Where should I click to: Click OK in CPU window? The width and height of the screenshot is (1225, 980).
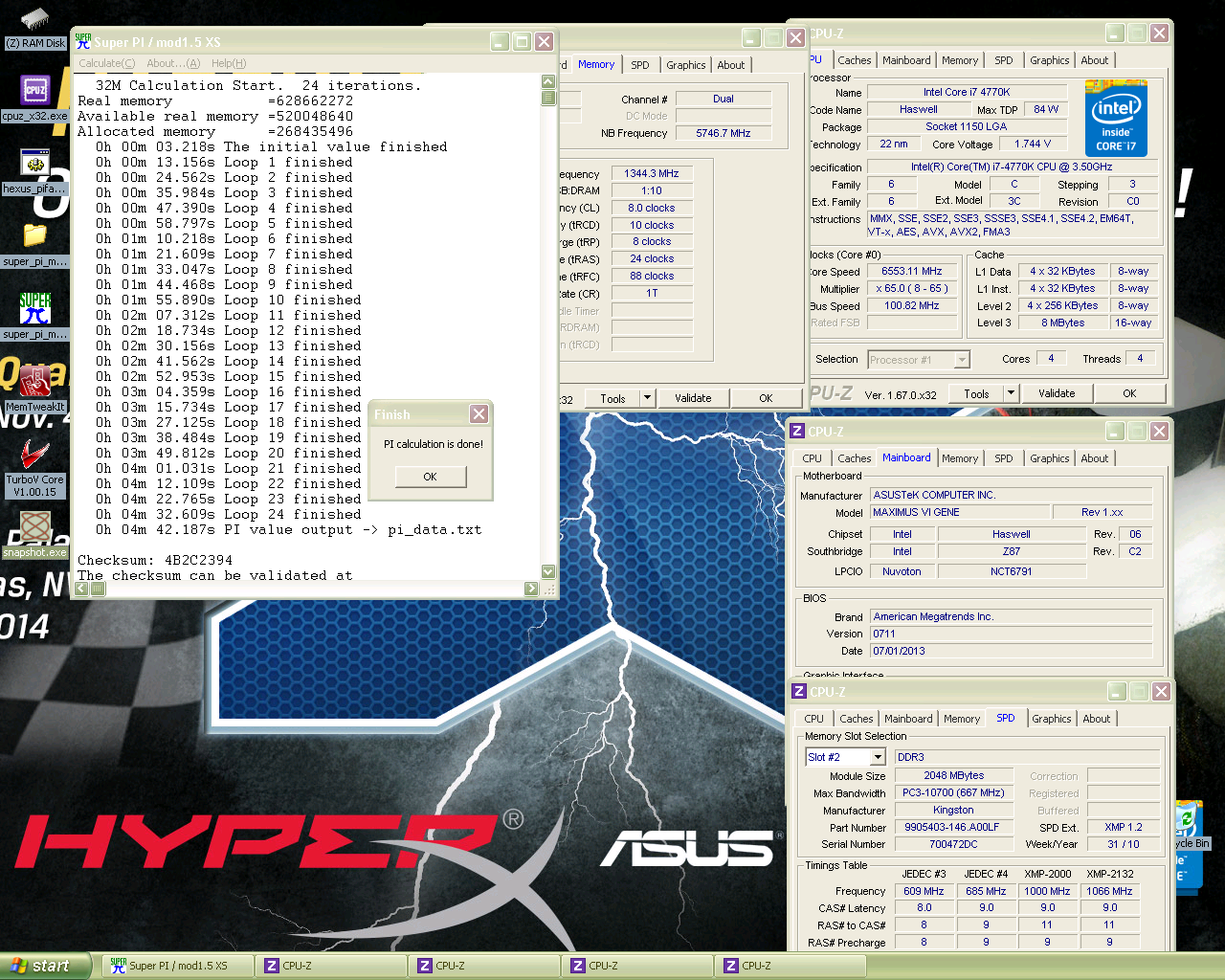point(1129,393)
